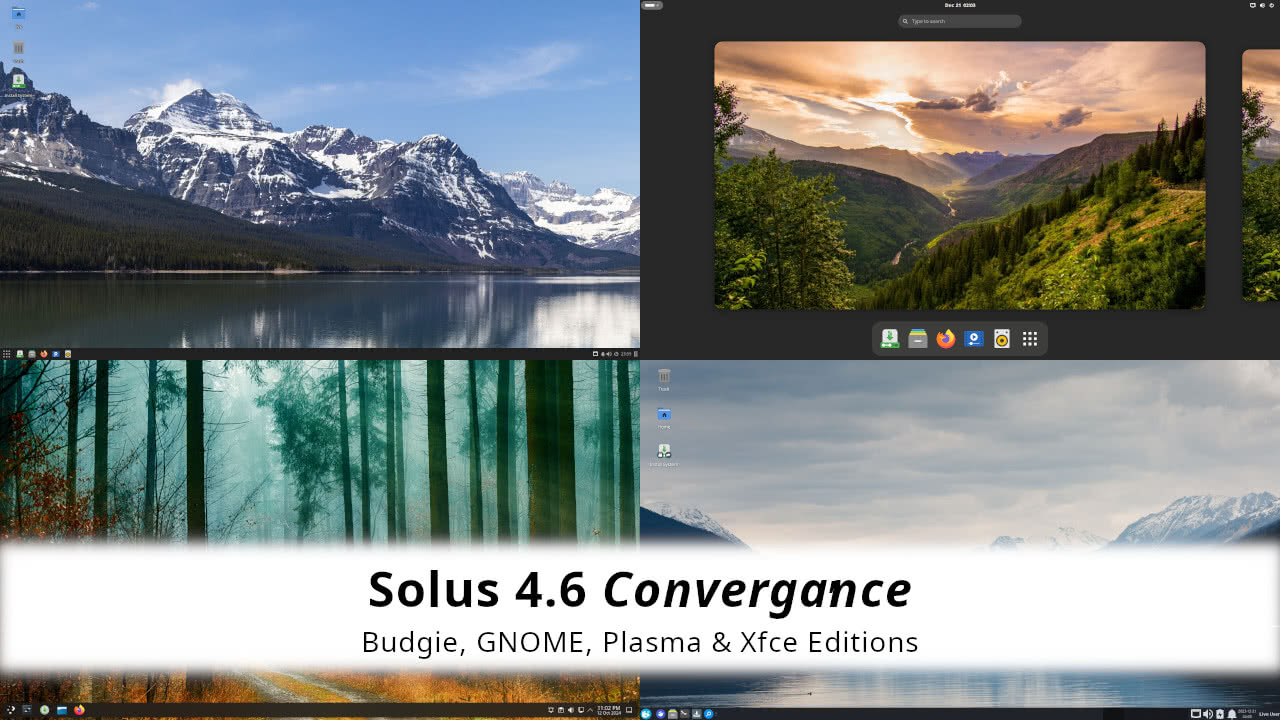The image size is (1280, 720).
Task: Click the Plasma panel digital clock
Action: pyautogui.click(x=609, y=710)
